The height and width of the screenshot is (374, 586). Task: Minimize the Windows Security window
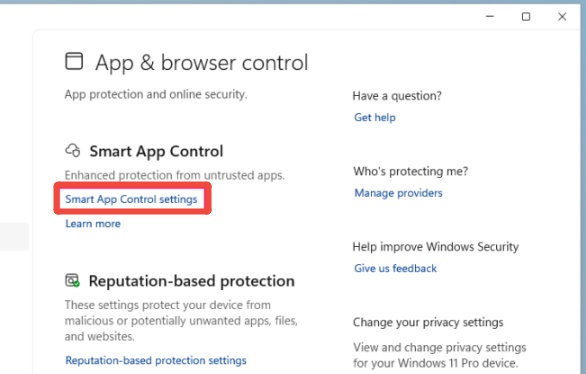[490, 16]
